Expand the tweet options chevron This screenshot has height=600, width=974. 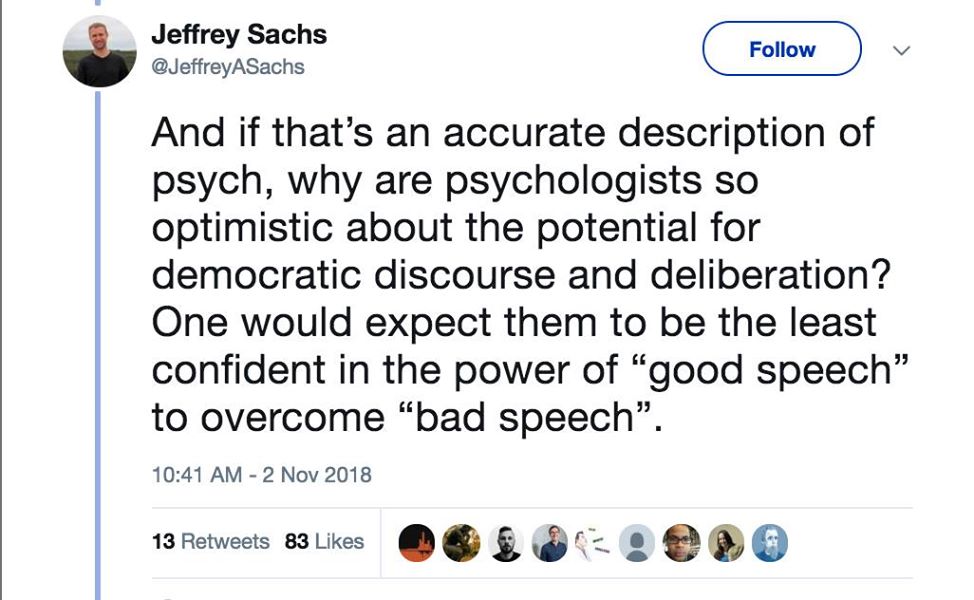tap(901, 50)
